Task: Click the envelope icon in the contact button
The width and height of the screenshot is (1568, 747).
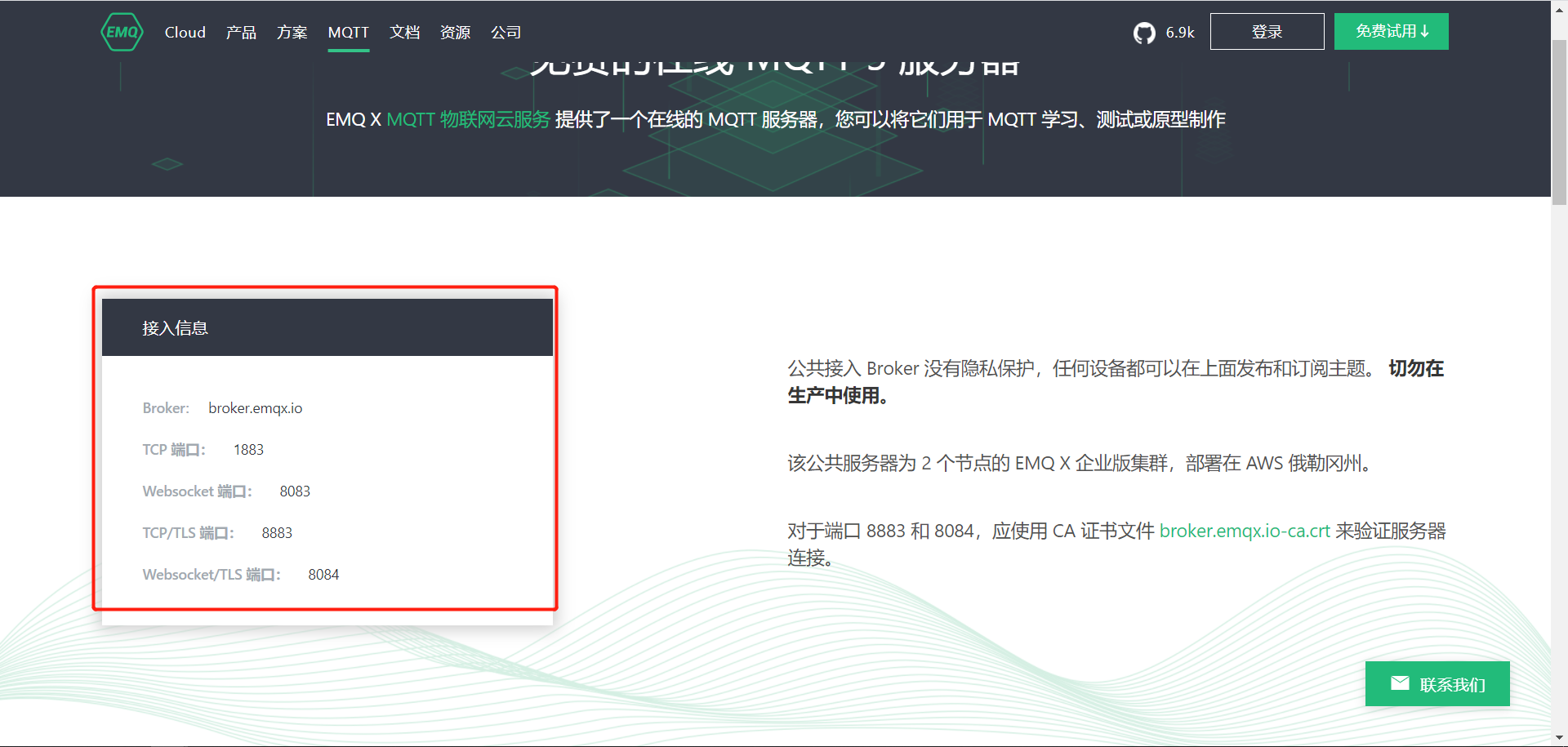Action: pos(1401,683)
